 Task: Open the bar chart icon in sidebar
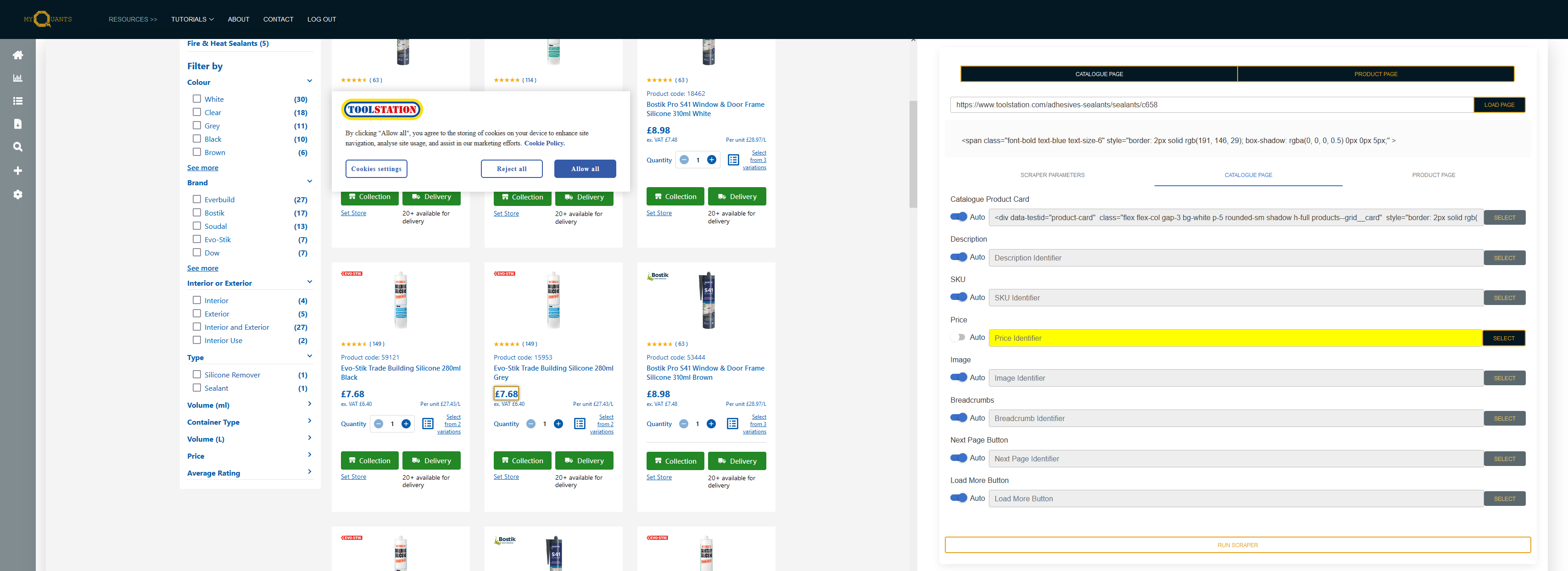click(x=17, y=78)
